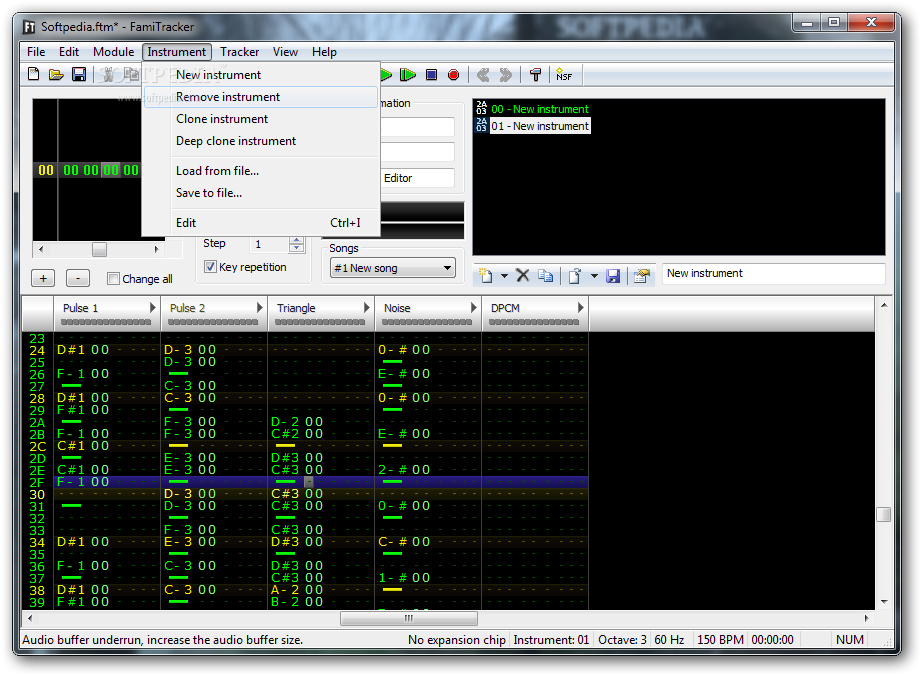This screenshot has width=922, height=676.
Task: Open the load instrument dropdown arrow
Action: [594, 276]
